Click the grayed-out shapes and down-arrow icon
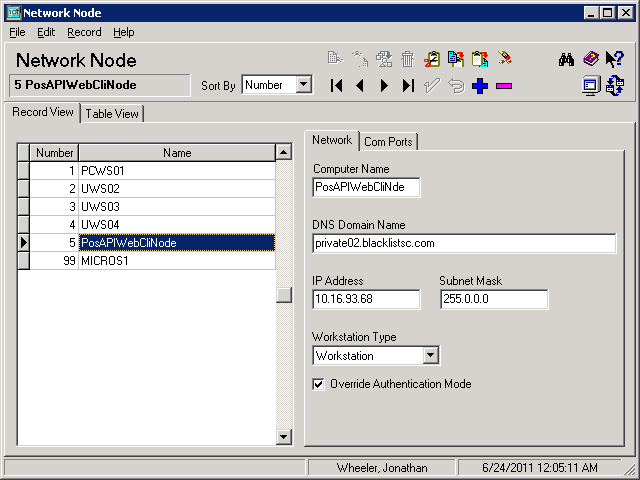Screen dimensions: 640x480 pyautogui.click(x=384, y=59)
